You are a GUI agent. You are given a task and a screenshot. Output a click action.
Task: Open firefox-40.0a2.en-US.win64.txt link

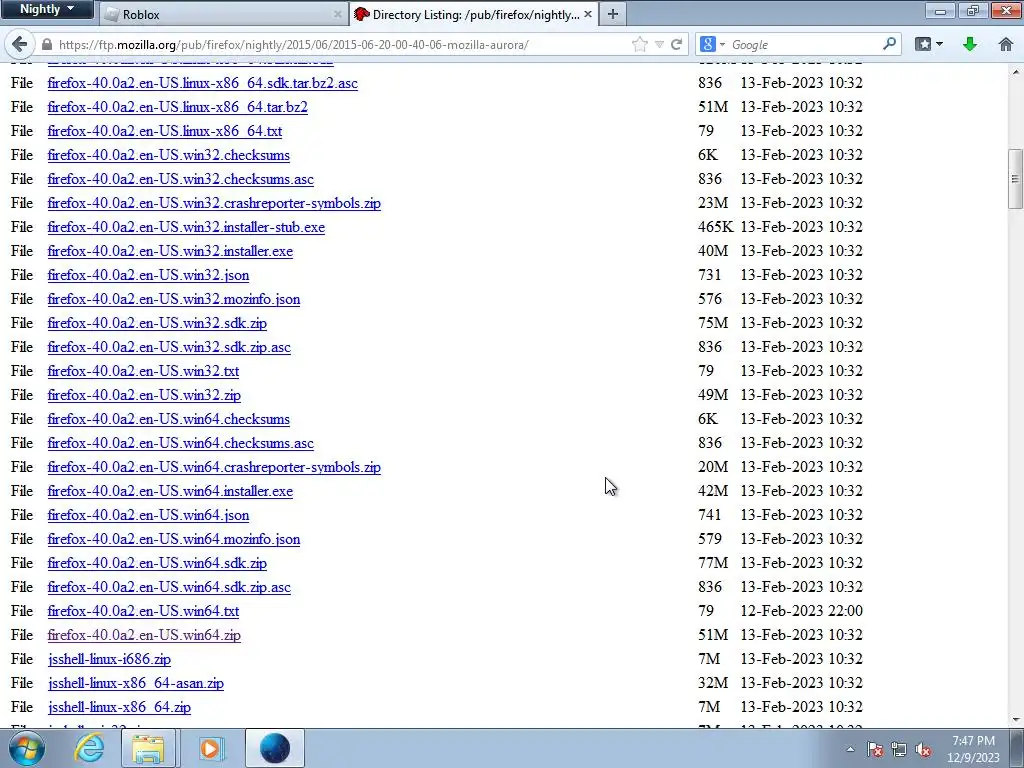(x=143, y=611)
